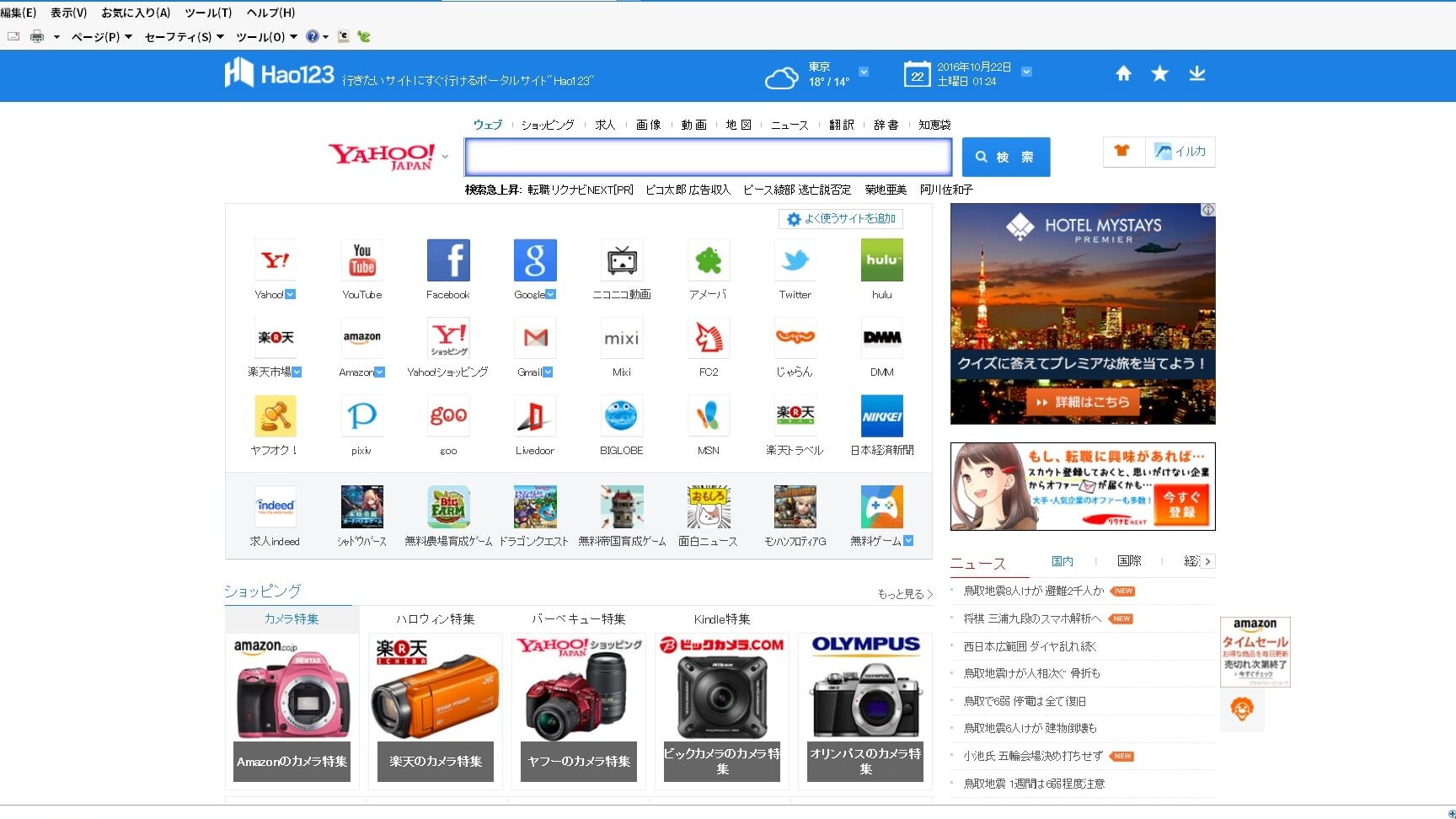Click the orange shirt skin icon

[1121, 151]
